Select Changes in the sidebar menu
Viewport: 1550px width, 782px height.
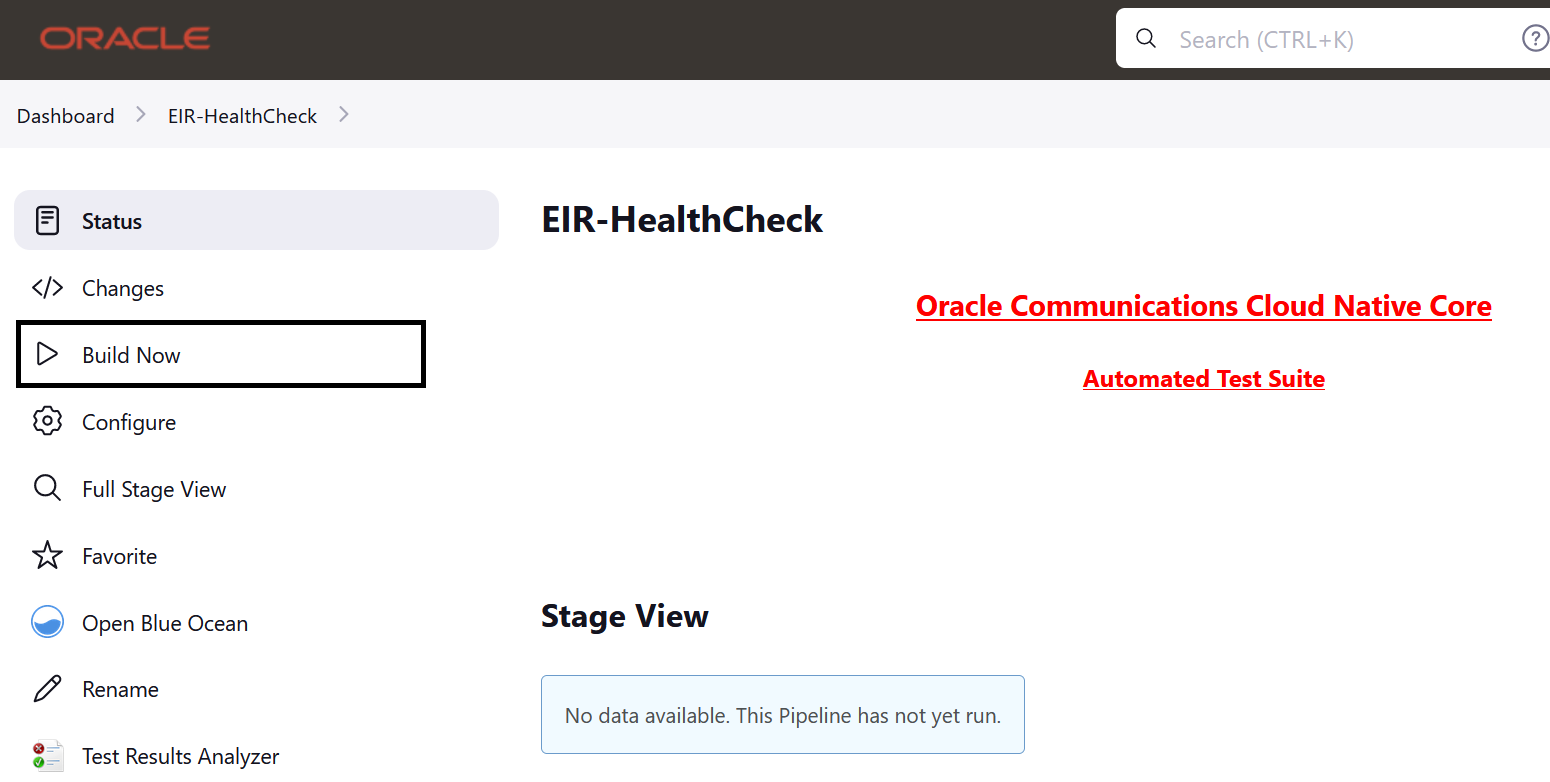pos(122,288)
